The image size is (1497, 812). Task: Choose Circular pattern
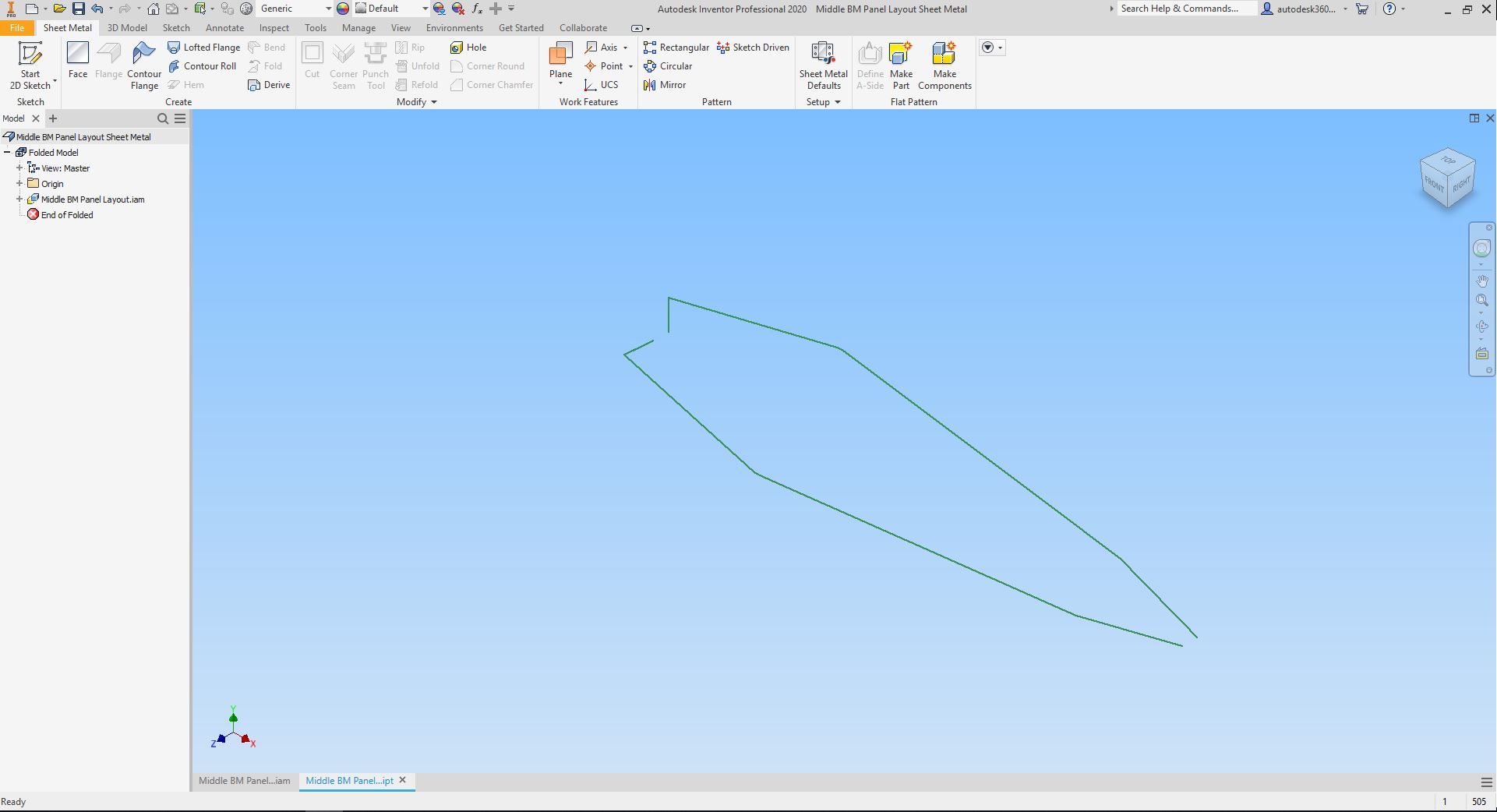(x=668, y=66)
